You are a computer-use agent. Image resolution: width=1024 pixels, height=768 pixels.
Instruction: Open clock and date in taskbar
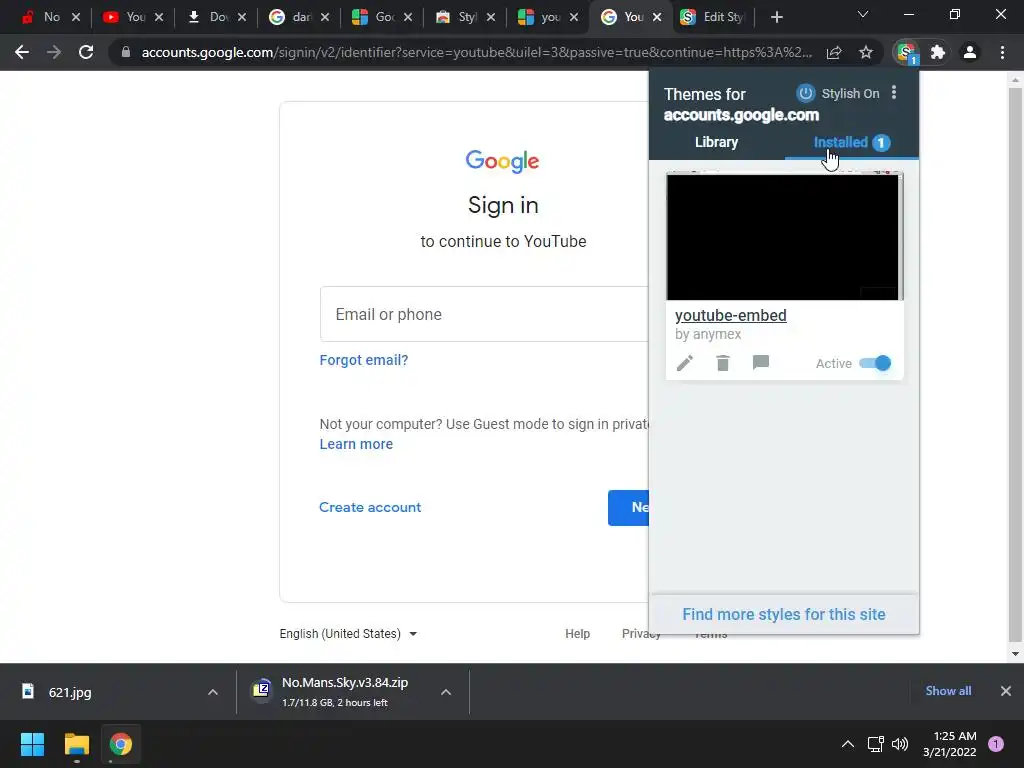point(950,744)
